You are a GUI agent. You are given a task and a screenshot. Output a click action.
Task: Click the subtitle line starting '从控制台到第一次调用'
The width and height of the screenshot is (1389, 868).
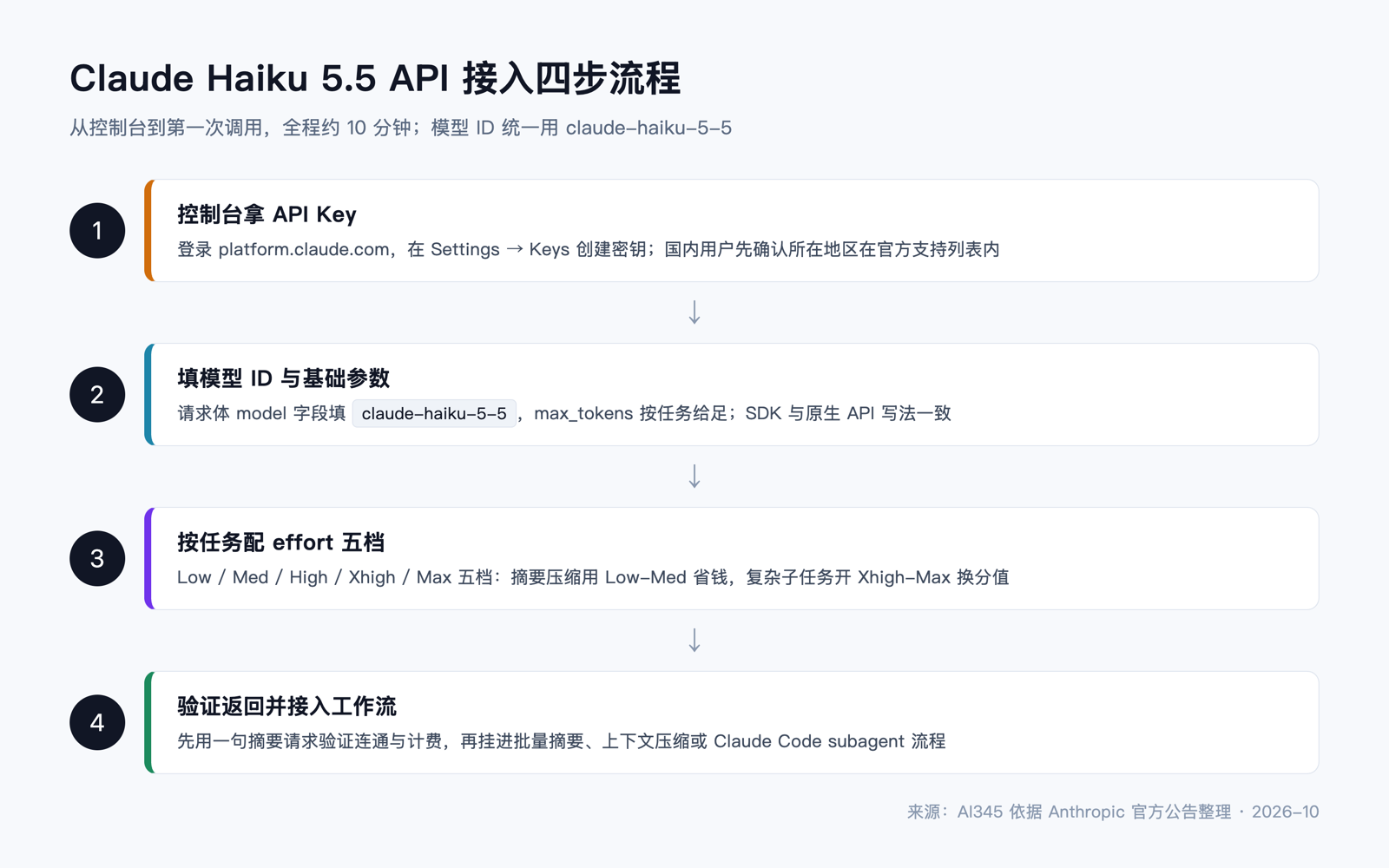[x=400, y=128]
